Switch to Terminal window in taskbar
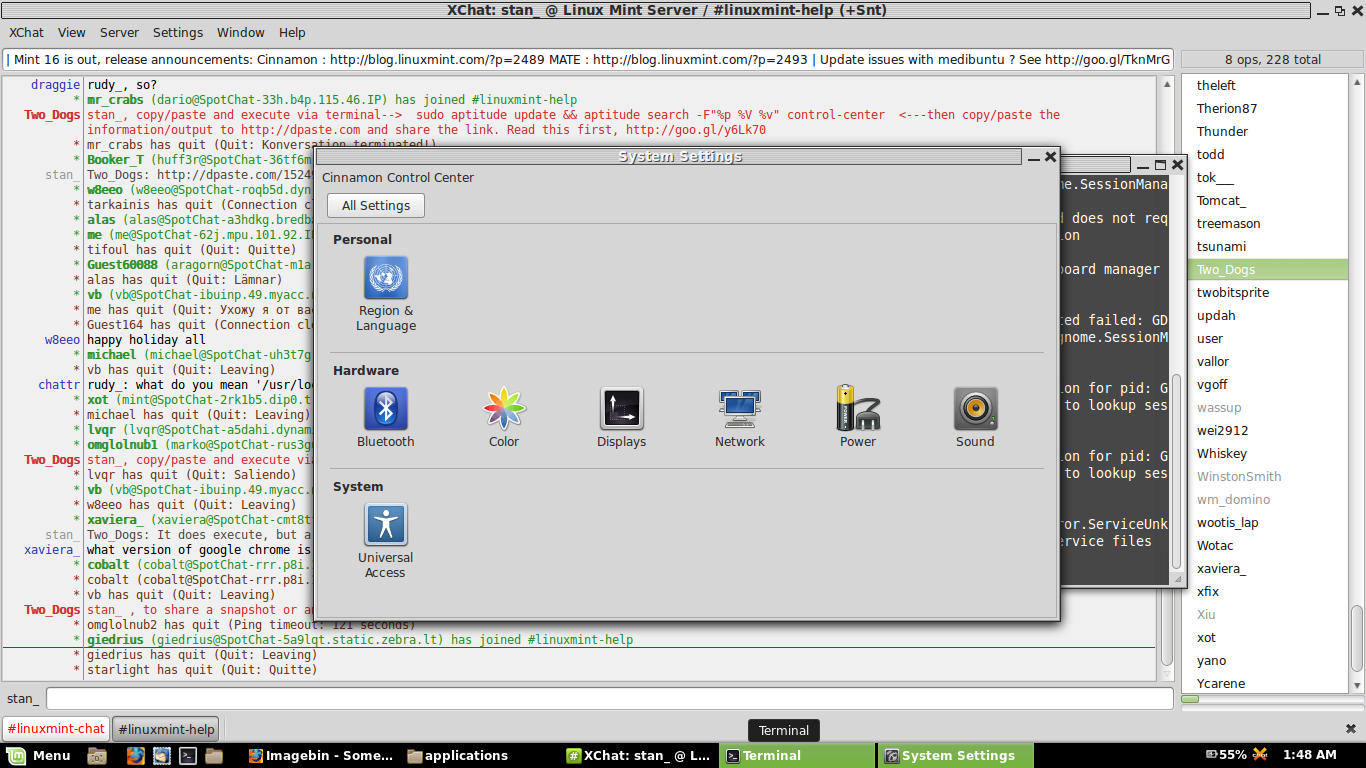 tap(798, 755)
